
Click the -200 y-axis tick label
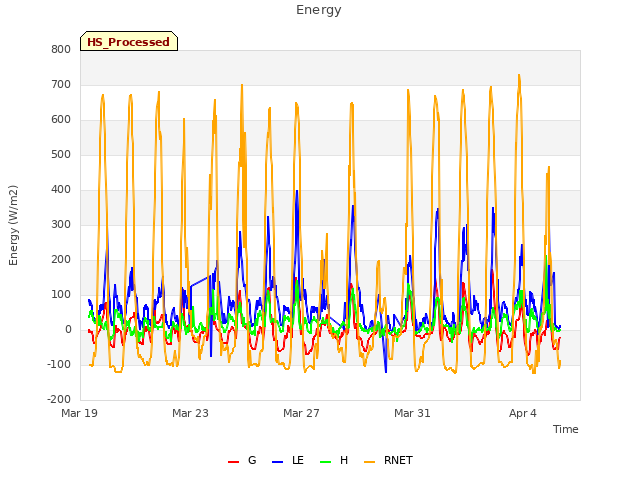coord(59,400)
